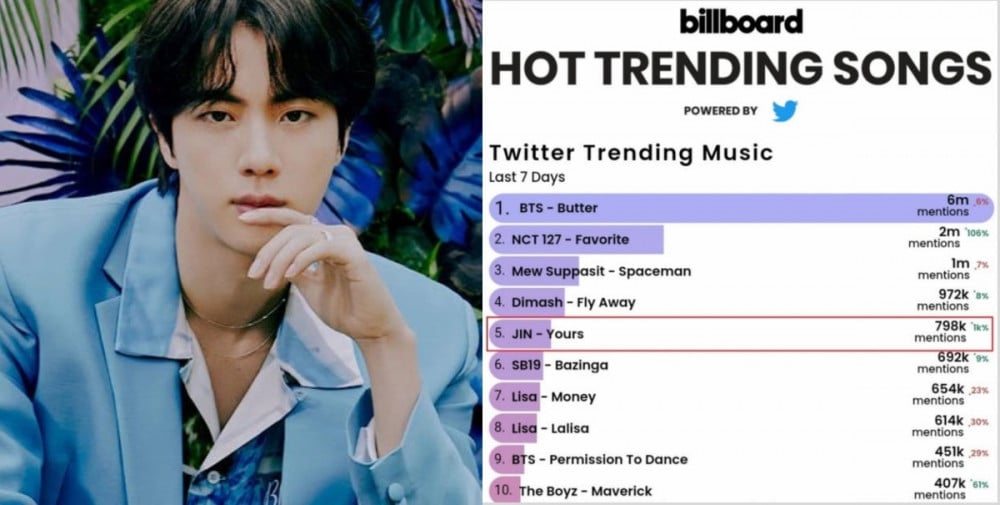Click the 798k mentions count

coord(941,332)
